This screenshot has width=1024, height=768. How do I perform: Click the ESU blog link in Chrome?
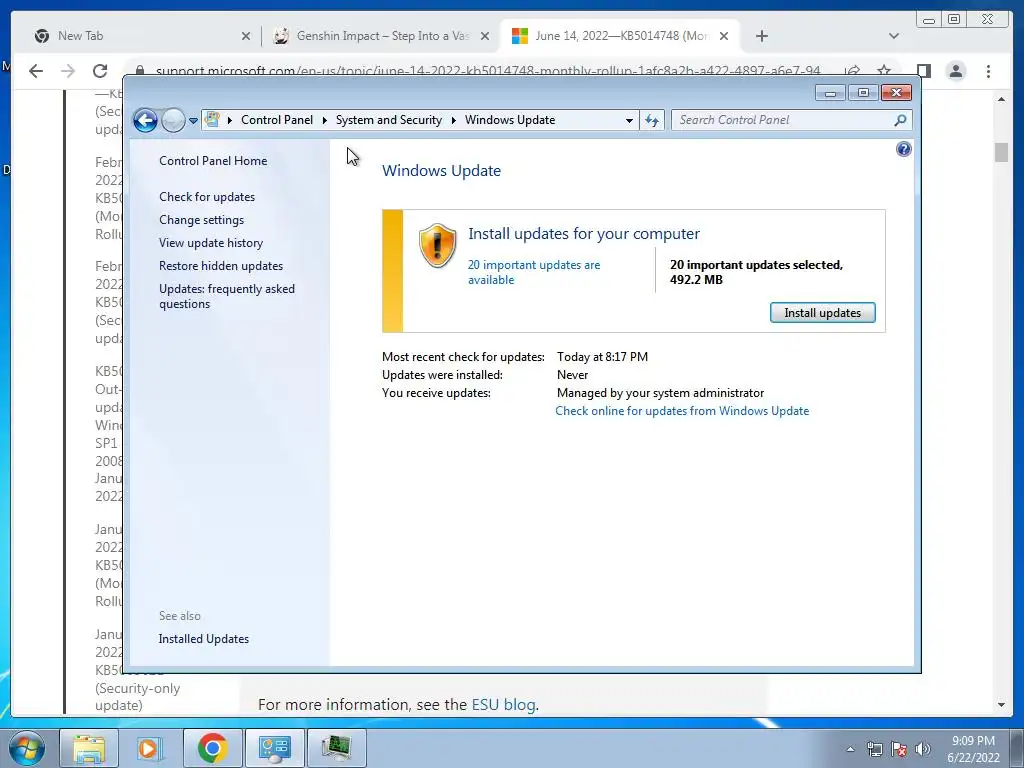pos(504,705)
